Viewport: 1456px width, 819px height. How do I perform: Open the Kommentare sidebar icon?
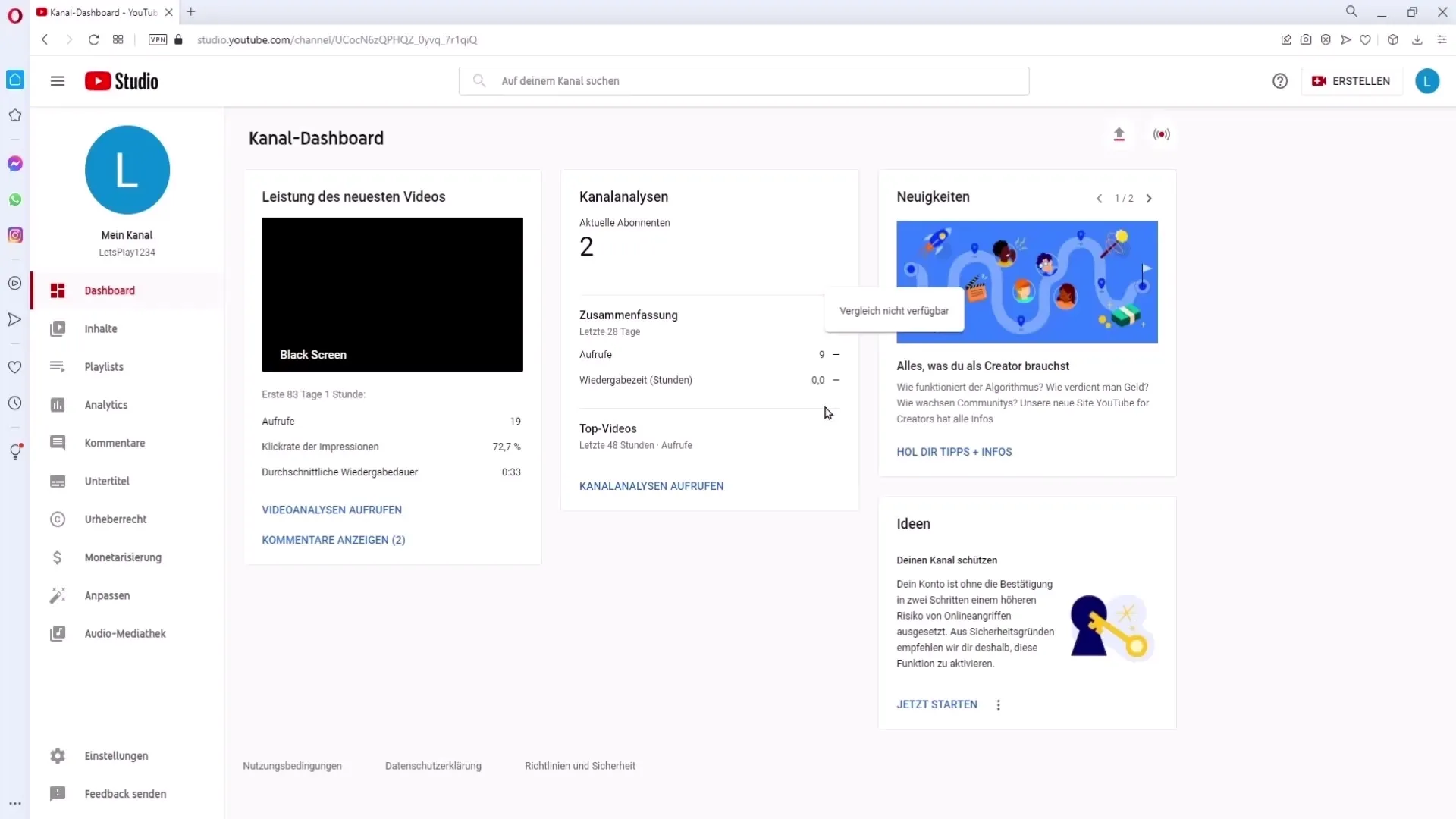58,443
